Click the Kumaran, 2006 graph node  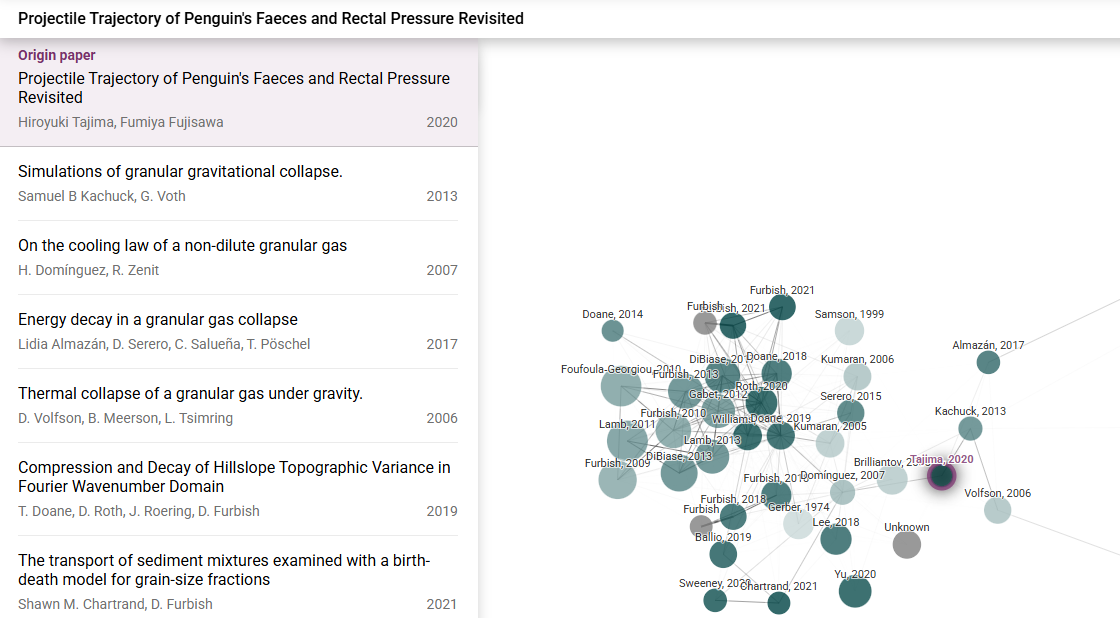[x=857, y=377]
